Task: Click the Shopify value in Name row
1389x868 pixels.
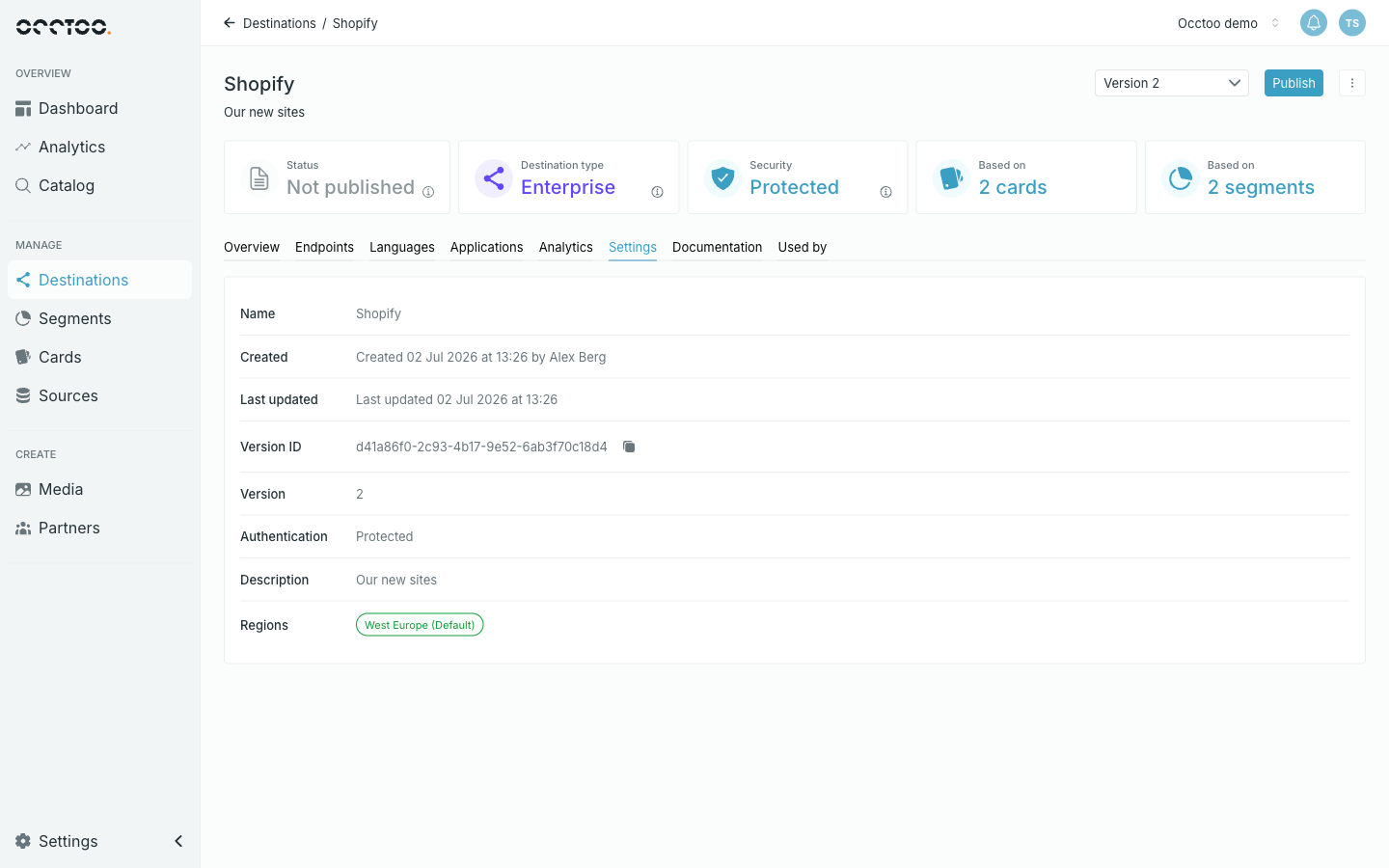Action: pyautogui.click(x=378, y=313)
